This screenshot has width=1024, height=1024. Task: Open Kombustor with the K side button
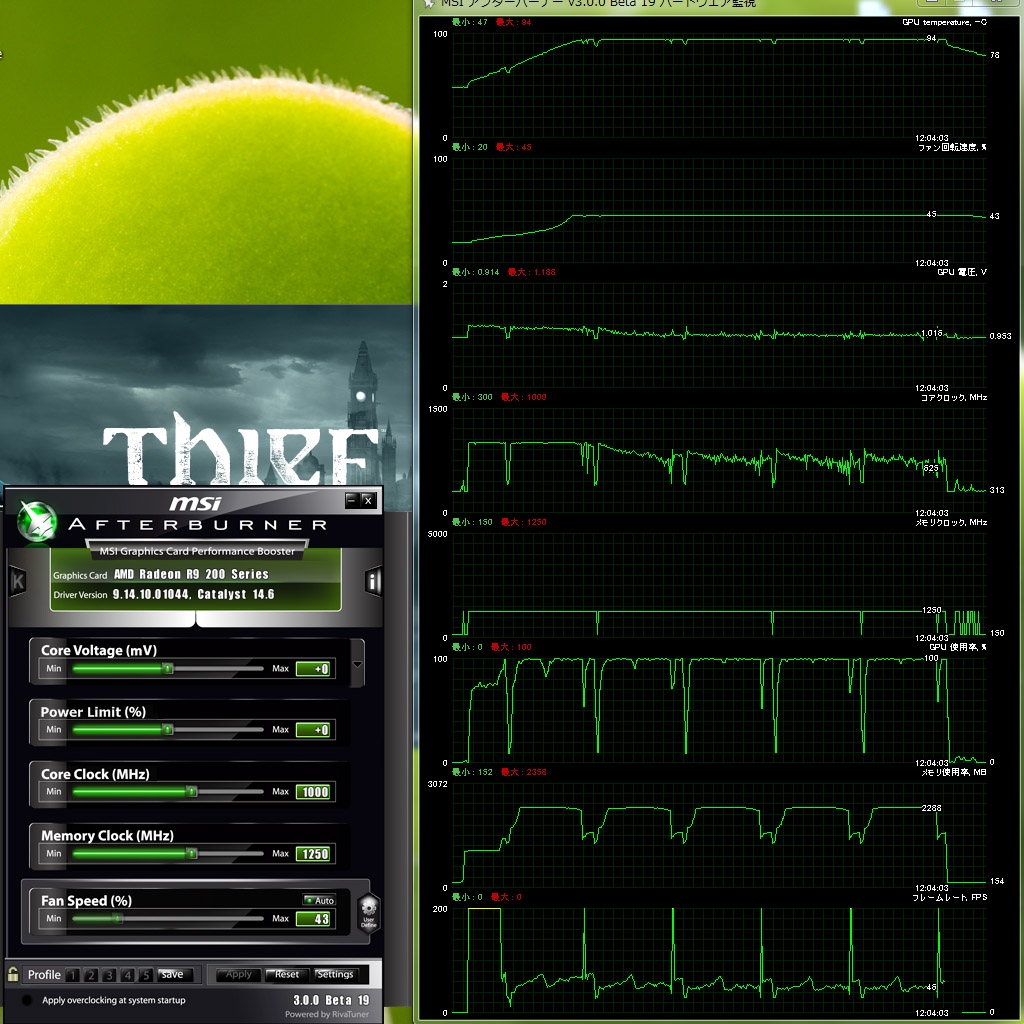18,581
